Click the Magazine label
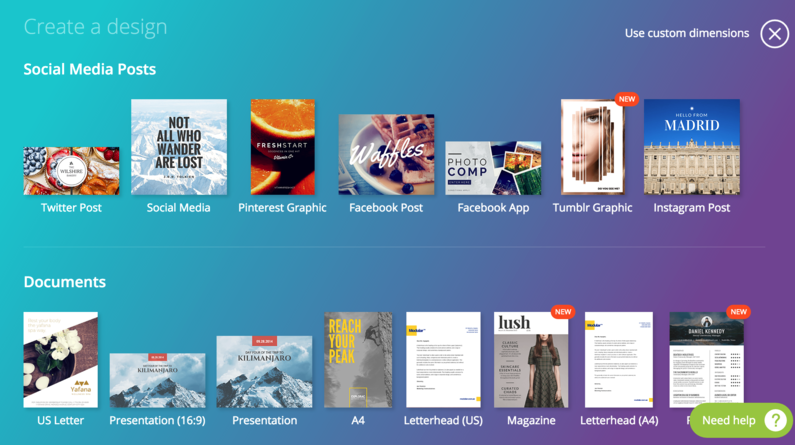This screenshot has height=445, width=795. click(531, 421)
